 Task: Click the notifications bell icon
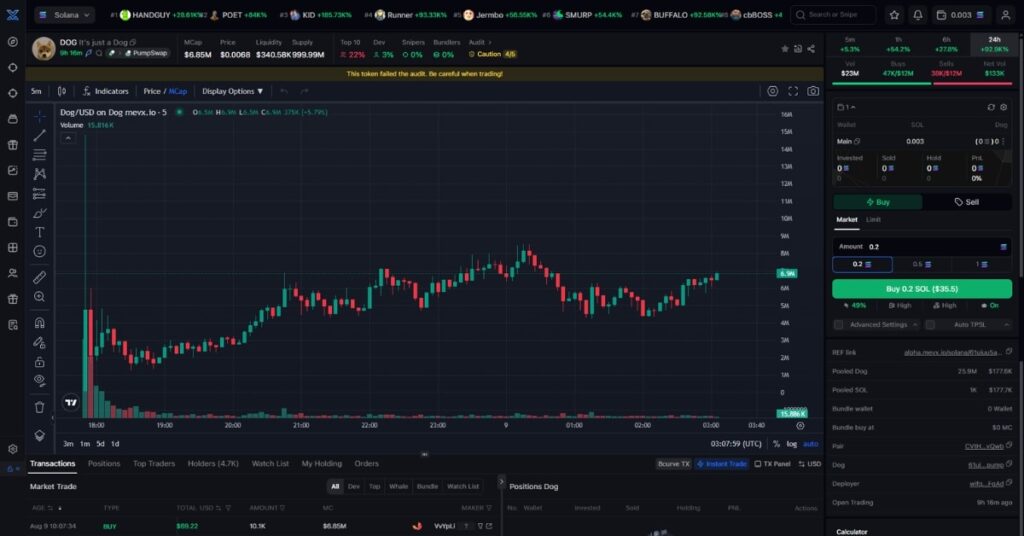tap(918, 14)
